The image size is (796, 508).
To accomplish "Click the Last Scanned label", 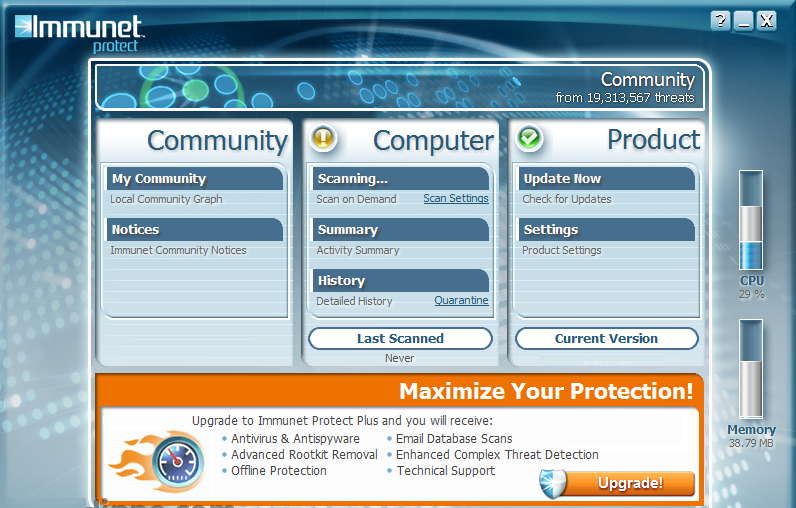I will point(400,338).
